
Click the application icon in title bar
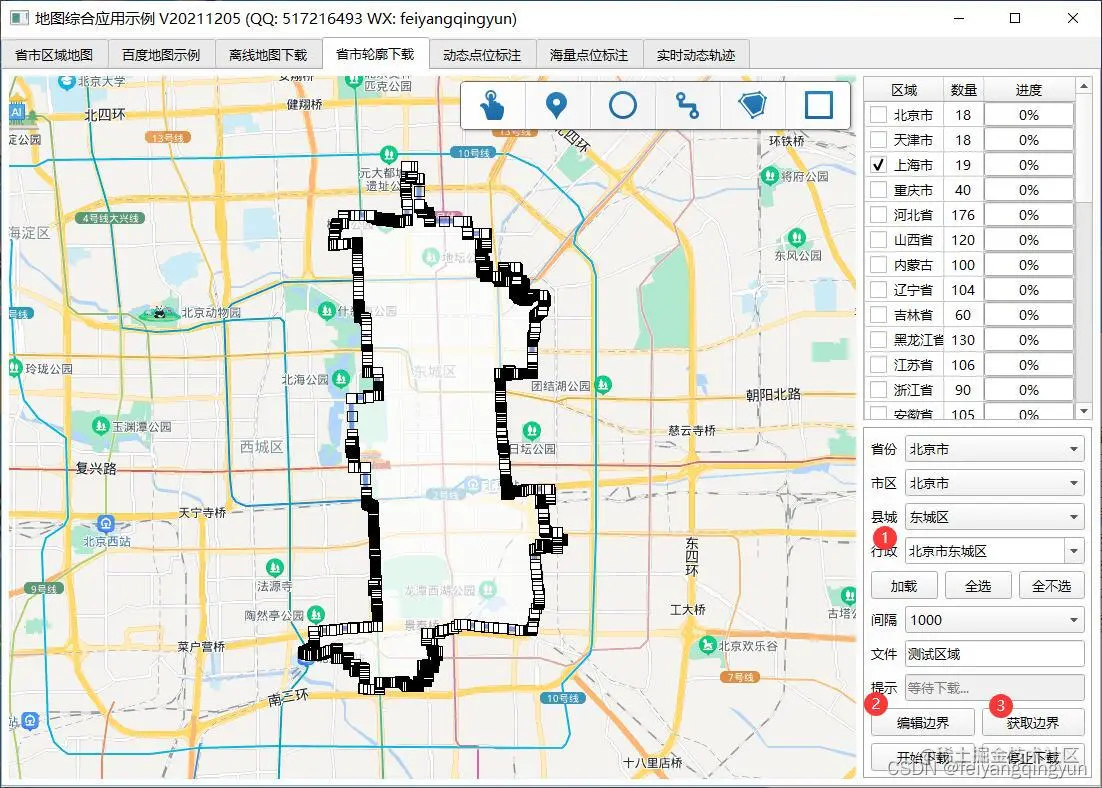pyautogui.click(x=19, y=18)
